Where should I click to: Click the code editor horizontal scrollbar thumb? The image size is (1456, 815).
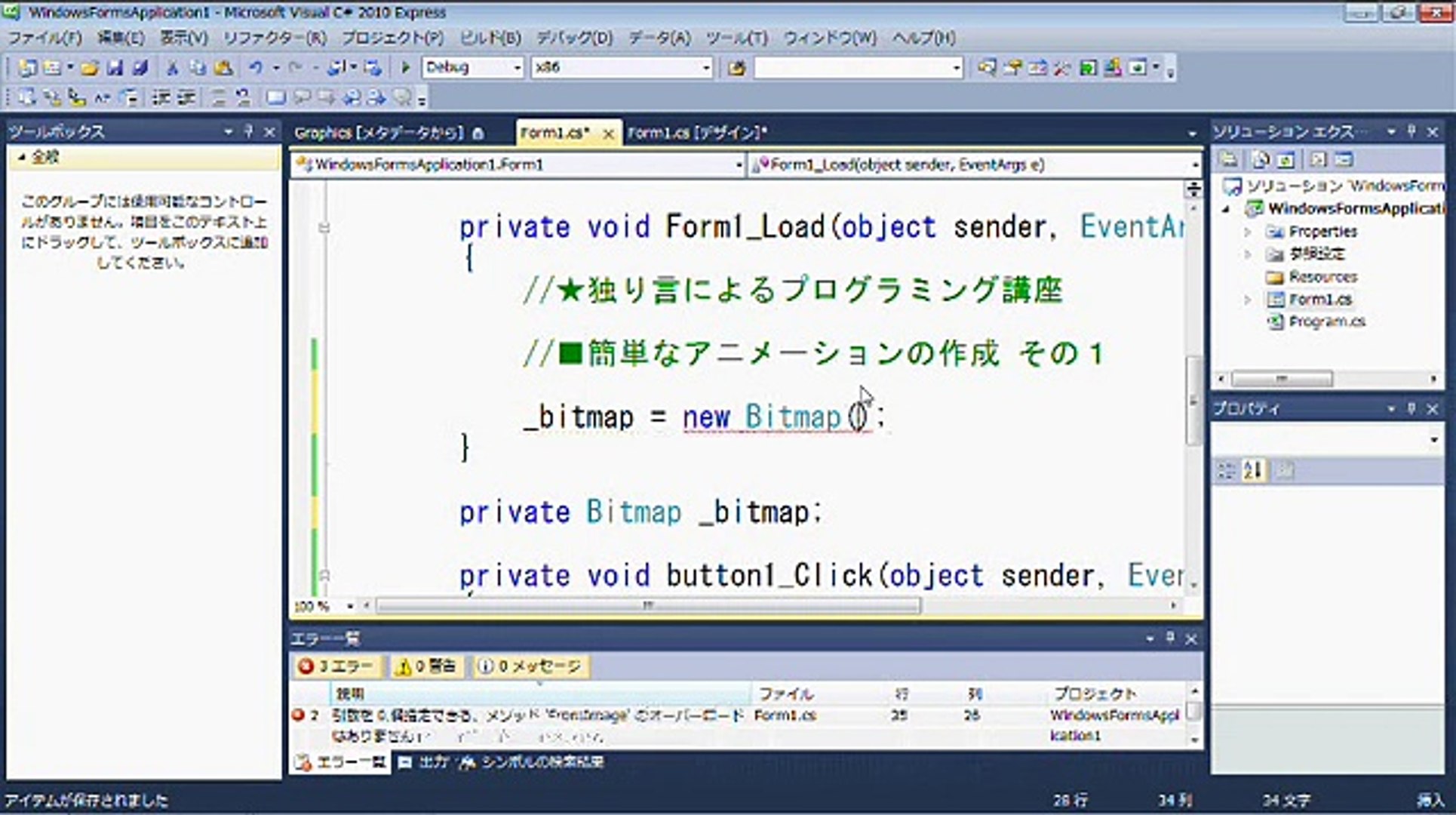coord(648,606)
